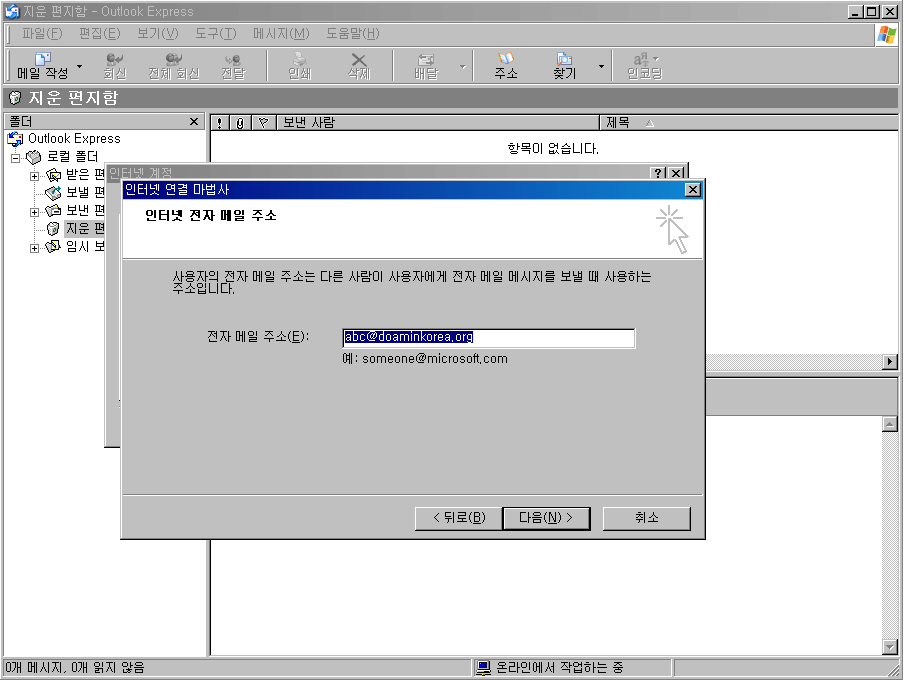The width and height of the screenshot is (903, 680).
Task: Open the 메시지(M) menu
Action: 281,34
